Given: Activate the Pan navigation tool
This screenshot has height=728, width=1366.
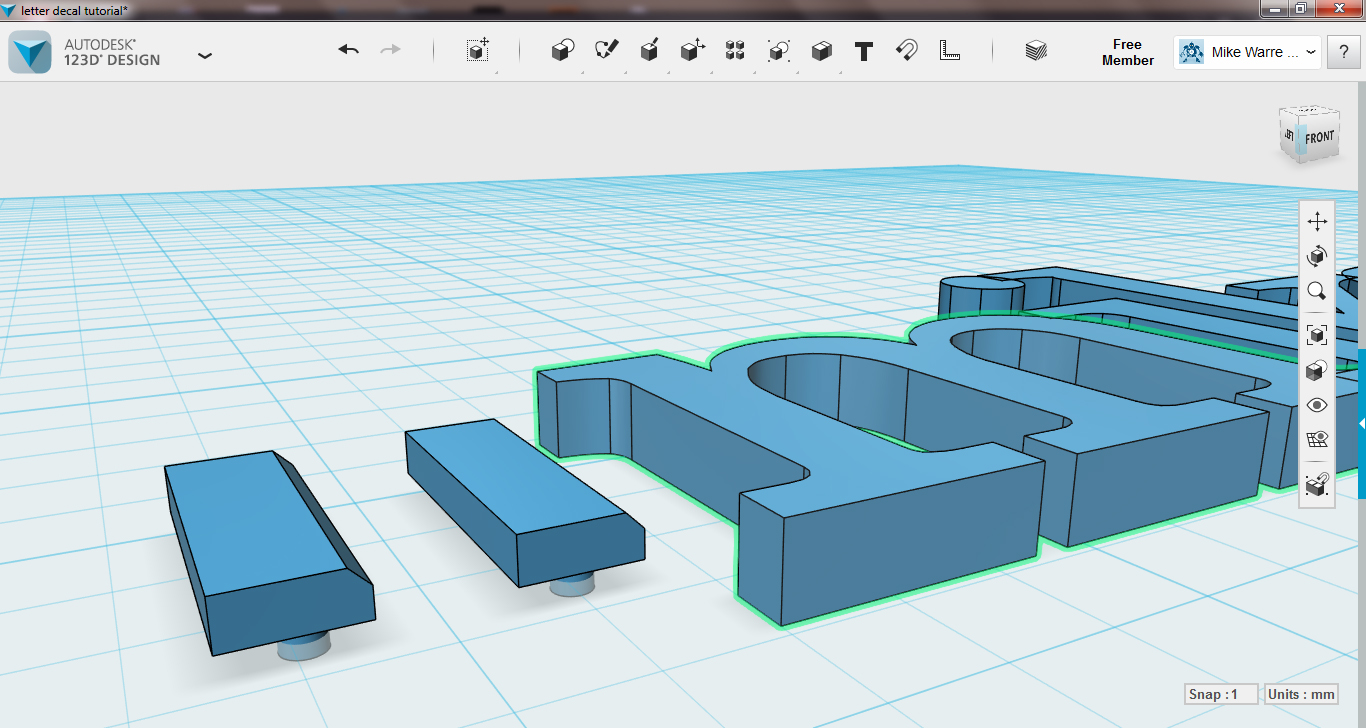Looking at the screenshot, I should tap(1317, 222).
